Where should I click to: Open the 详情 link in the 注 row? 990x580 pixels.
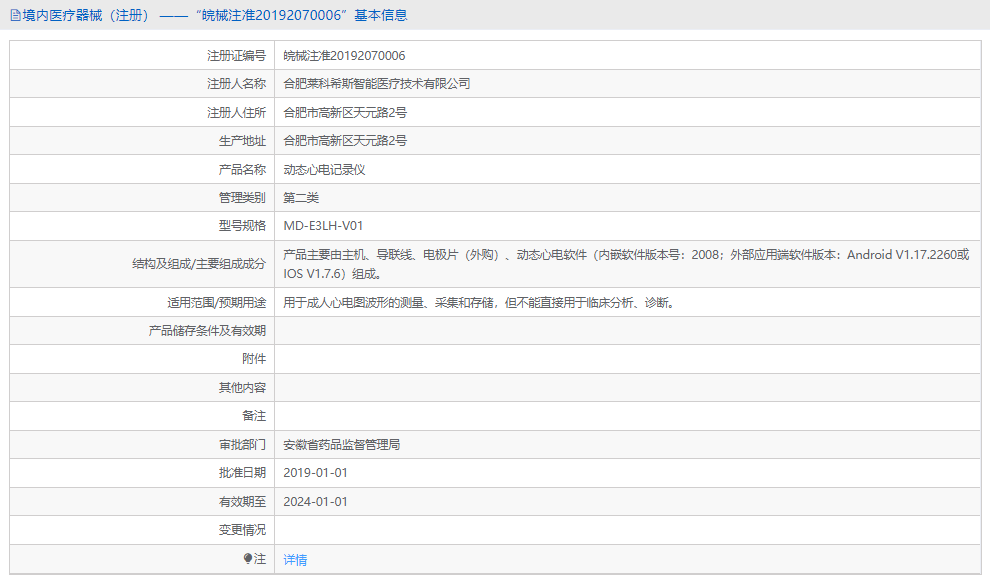[x=293, y=559]
